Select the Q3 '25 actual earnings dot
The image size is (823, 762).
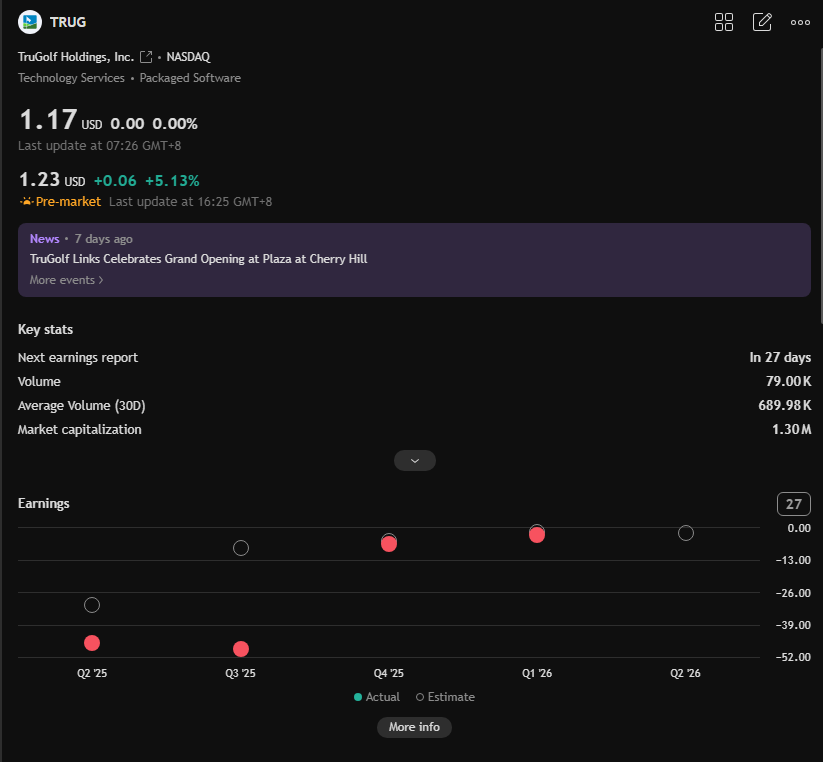click(241, 649)
